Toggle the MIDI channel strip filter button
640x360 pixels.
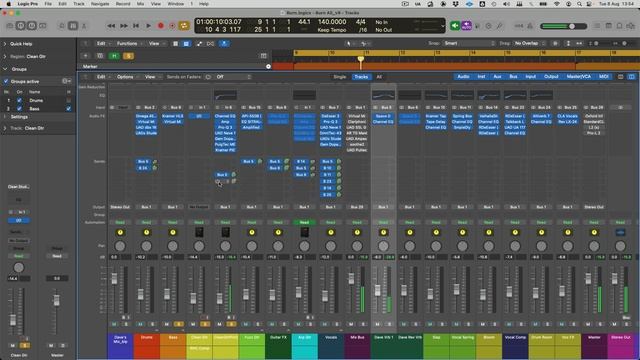point(603,77)
